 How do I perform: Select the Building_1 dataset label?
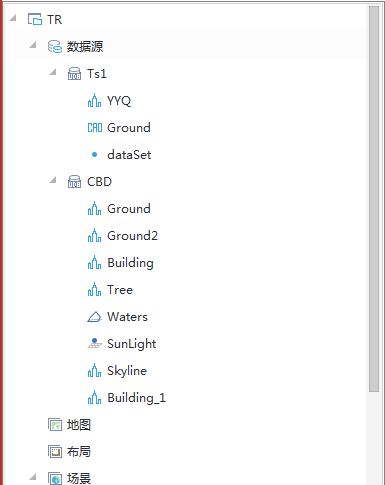coord(136,398)
